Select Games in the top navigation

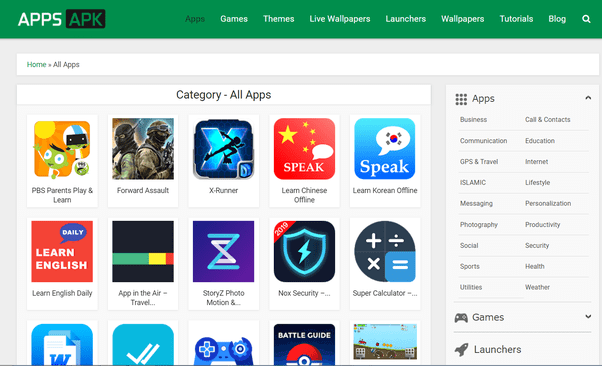234,19
